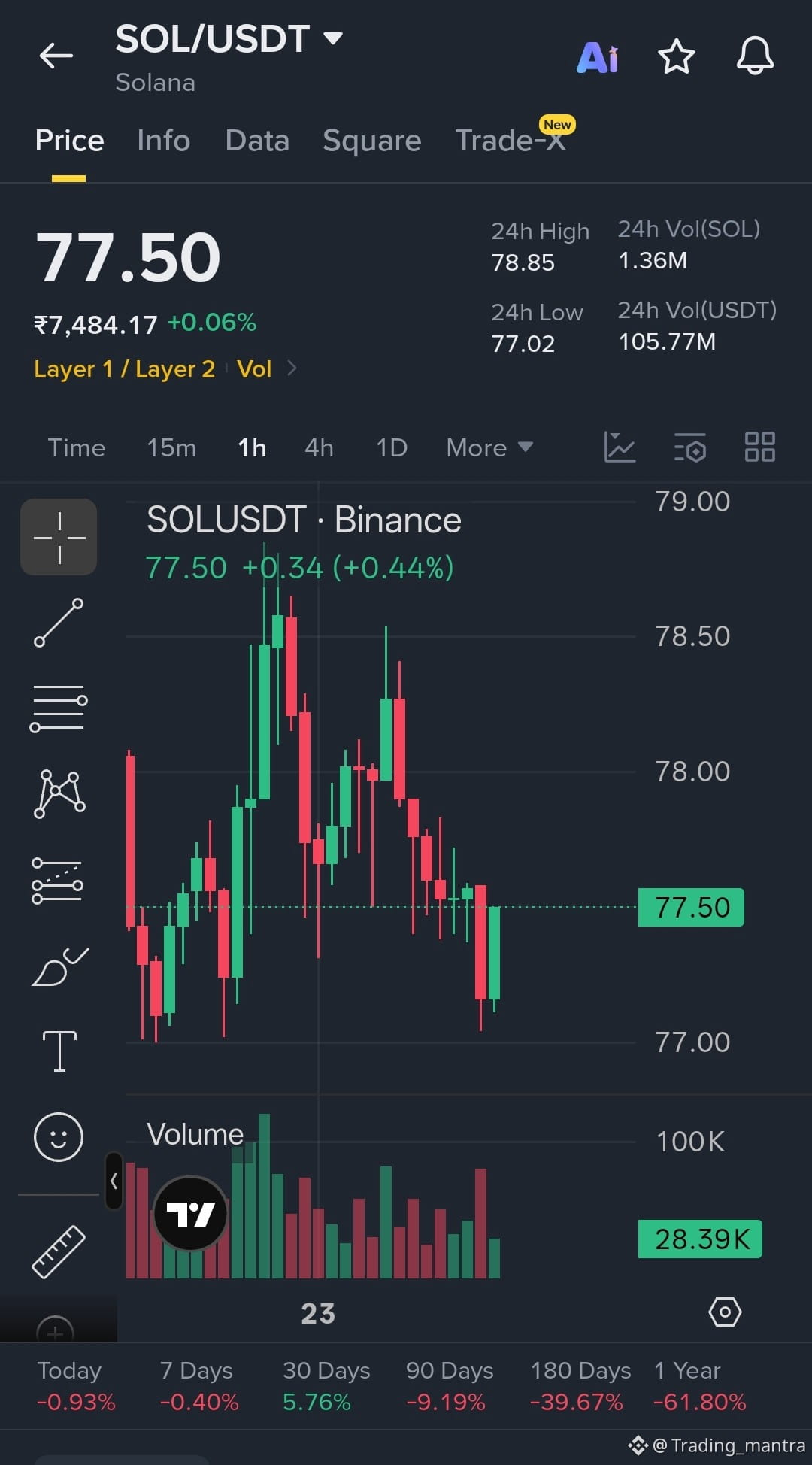Select the 90 Days performance stat

(x=450, y=1386)
